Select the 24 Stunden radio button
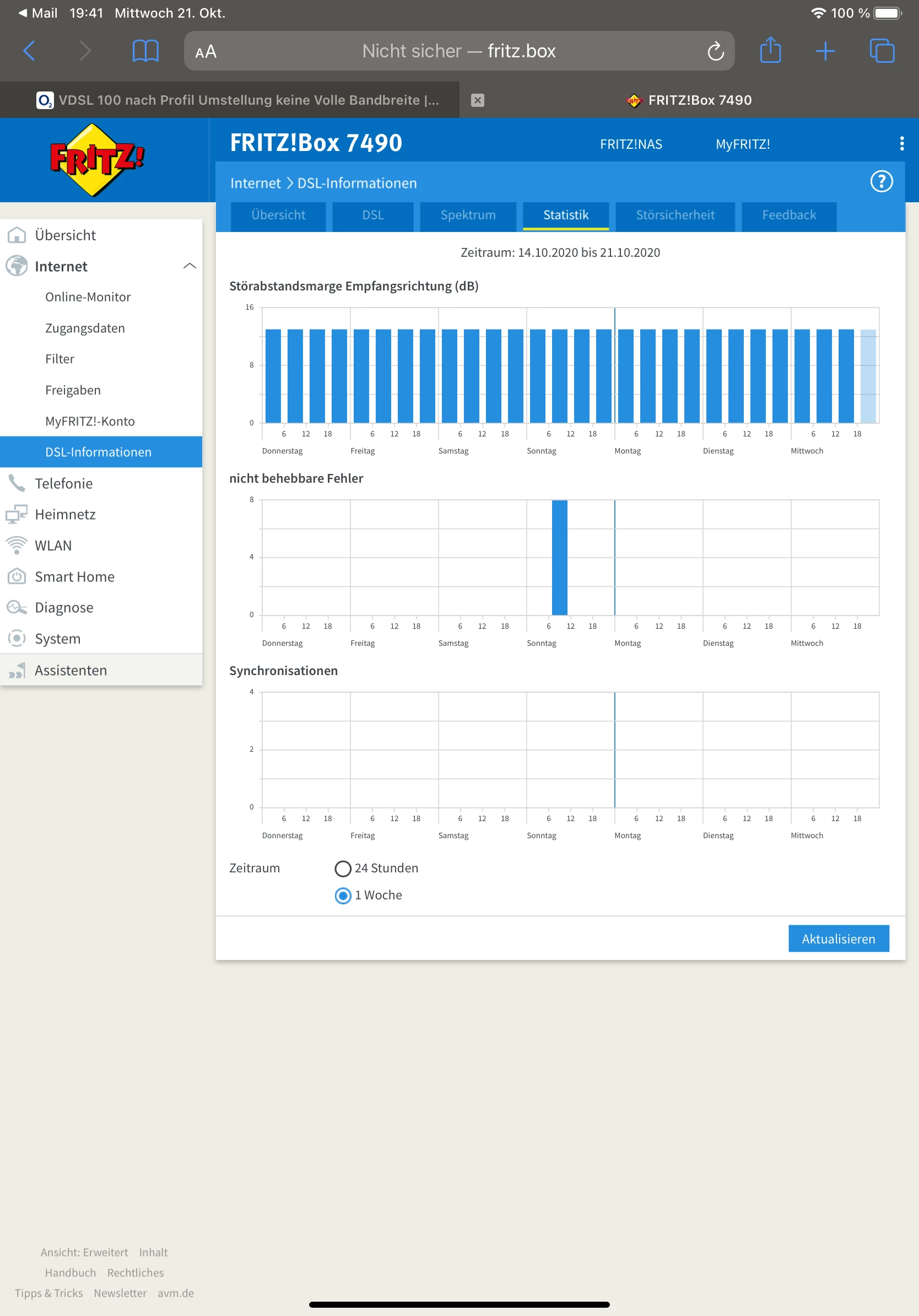 coord(343,869)
